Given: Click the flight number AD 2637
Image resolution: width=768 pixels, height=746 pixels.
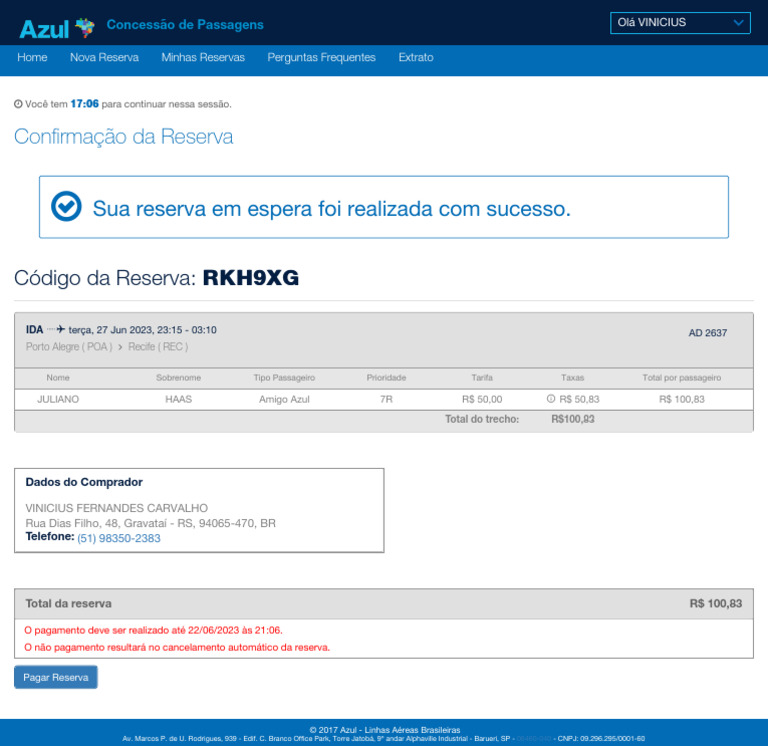Looking at the screenshot, I should (708, 333).
